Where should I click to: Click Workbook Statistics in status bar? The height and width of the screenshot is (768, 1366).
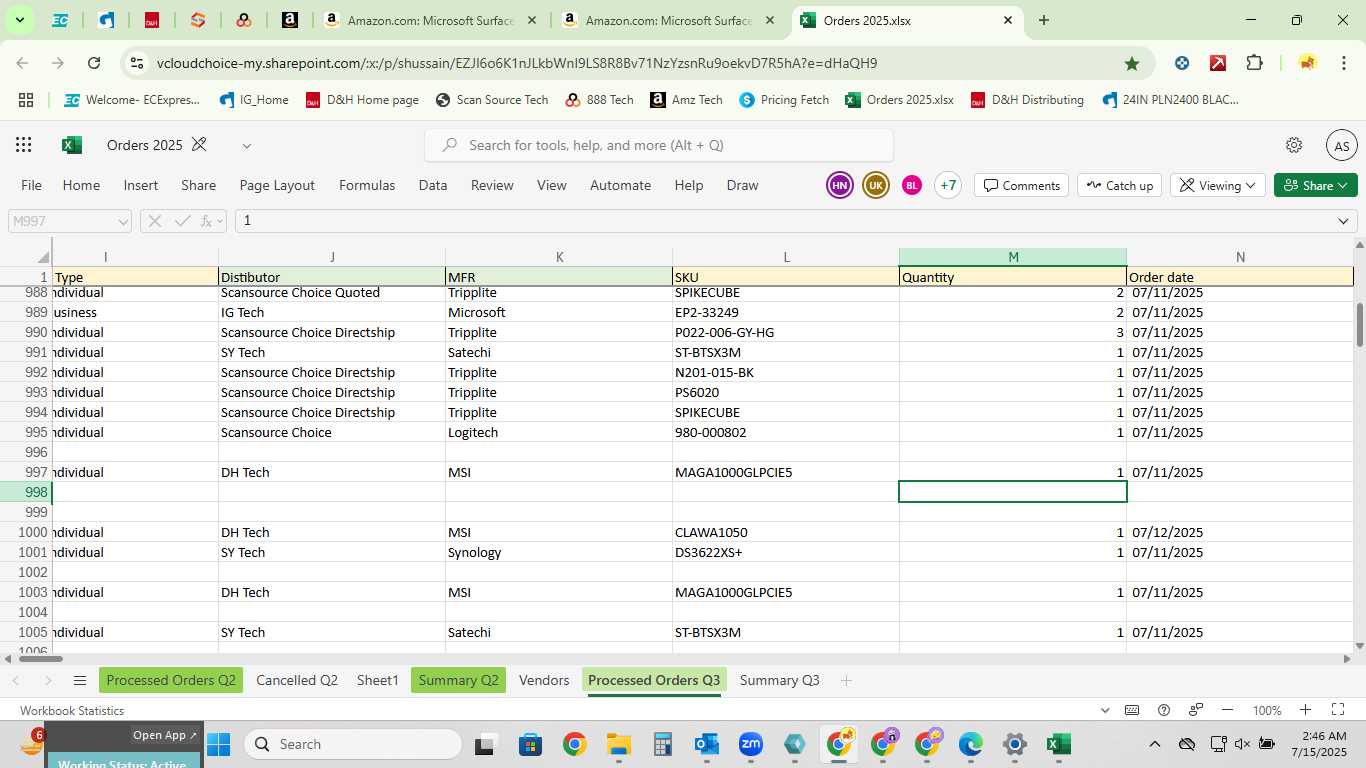pyautogui.click(x=72, y=710)
